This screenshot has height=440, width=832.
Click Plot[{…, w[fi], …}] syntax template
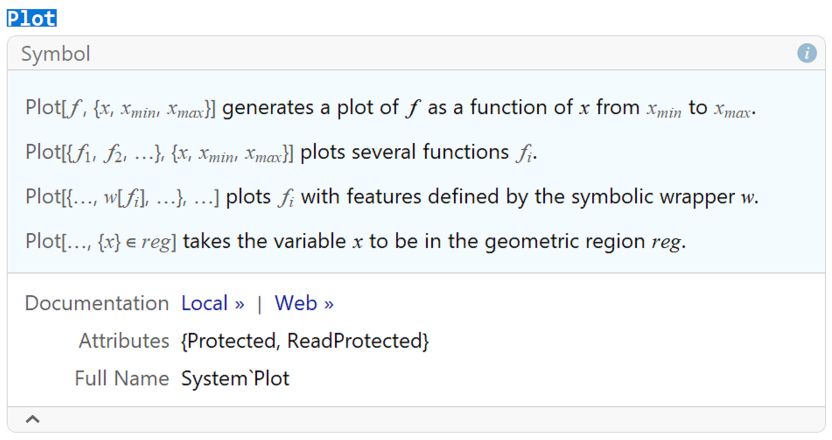(x=122, y=197)
